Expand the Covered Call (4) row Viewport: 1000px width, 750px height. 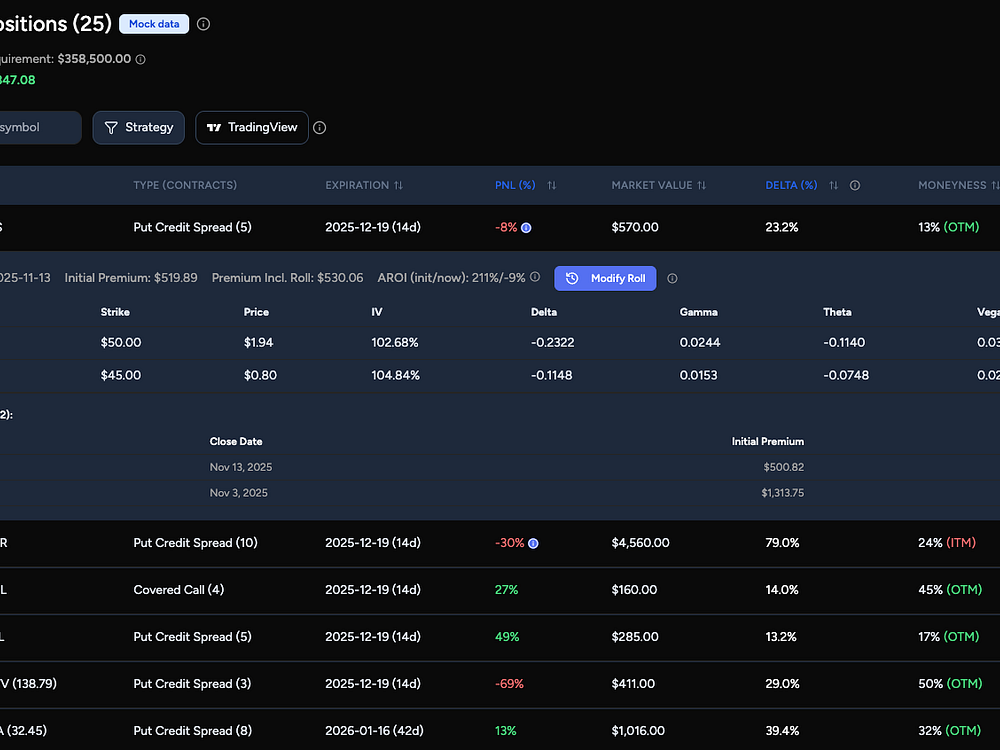point(500,590)
